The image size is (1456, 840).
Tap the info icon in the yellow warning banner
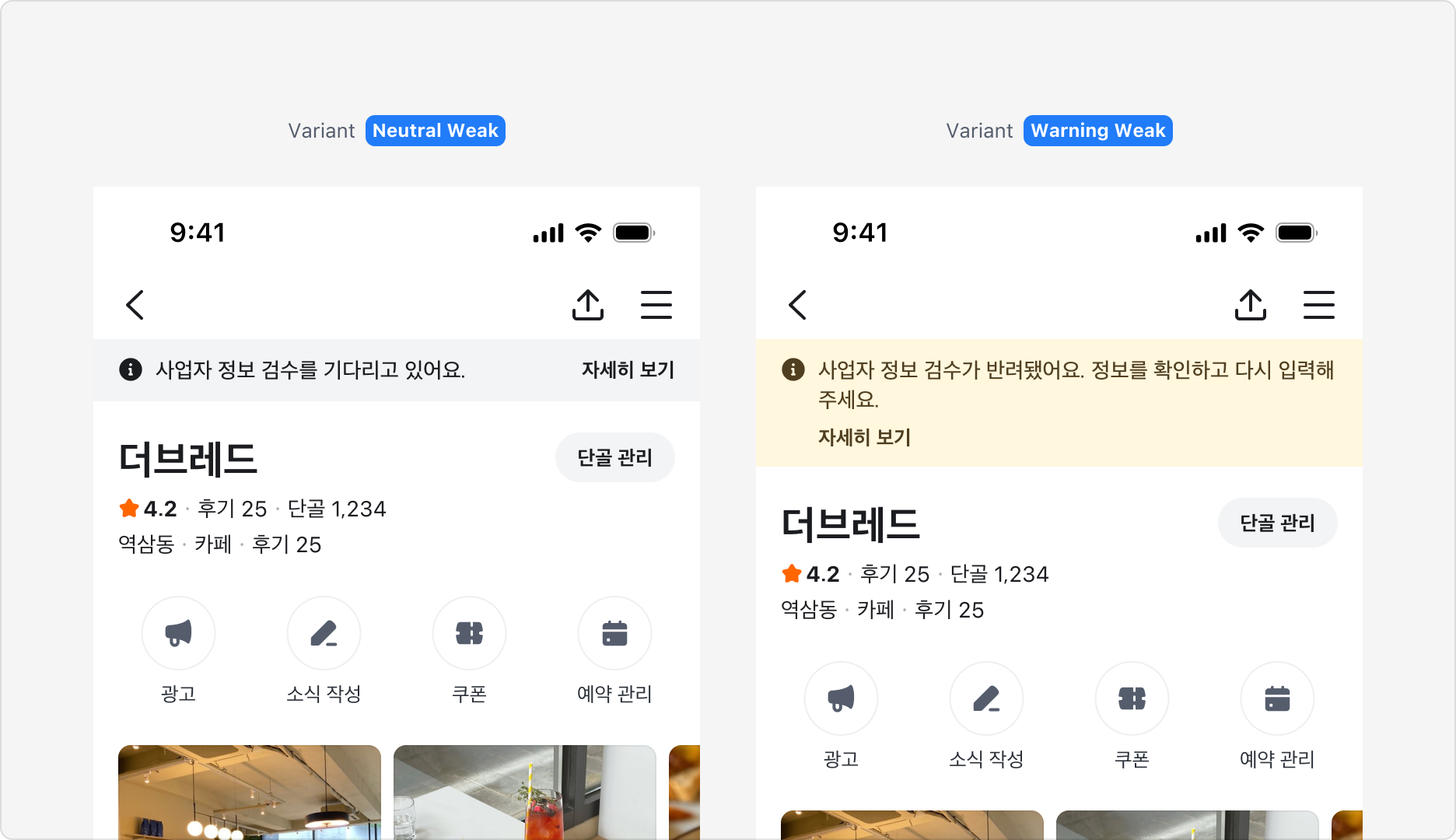point(793,371)
